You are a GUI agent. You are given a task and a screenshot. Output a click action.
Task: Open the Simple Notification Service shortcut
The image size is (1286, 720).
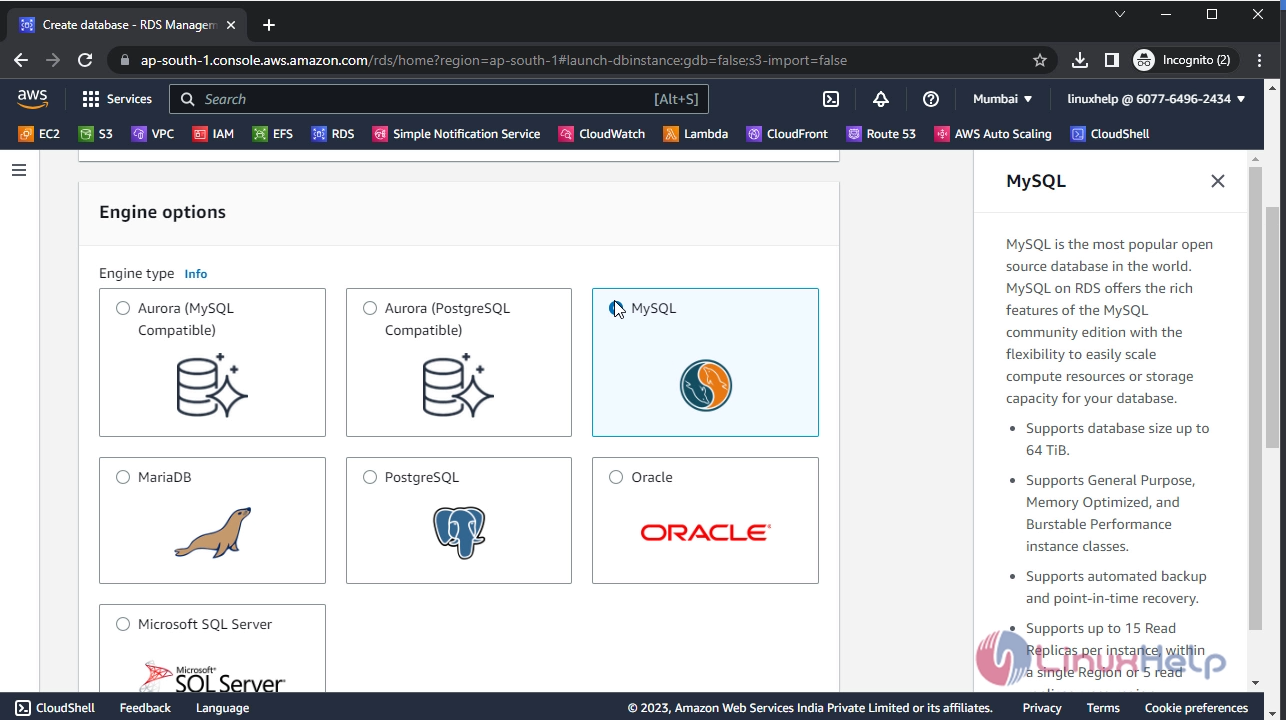pos(456,134)
